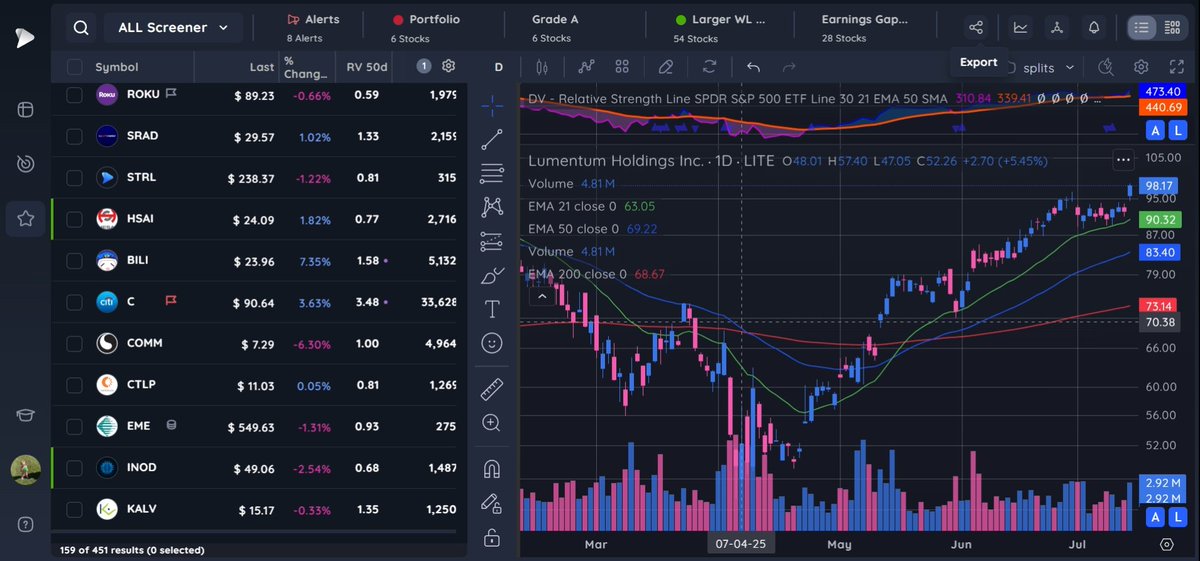The width and height of the screenshot is (1200, 561).
Task: Sort by the Last price column header
Action: click(262, 67)
